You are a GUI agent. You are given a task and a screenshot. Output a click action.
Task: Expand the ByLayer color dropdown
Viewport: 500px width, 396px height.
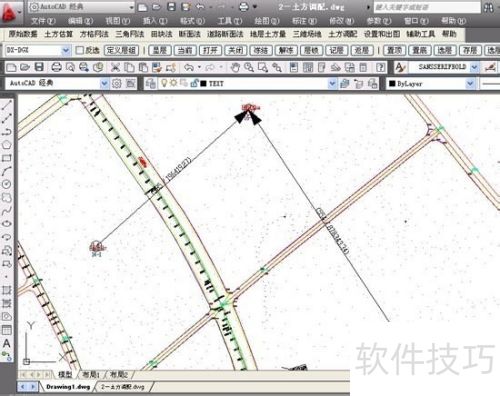(470, 83)
